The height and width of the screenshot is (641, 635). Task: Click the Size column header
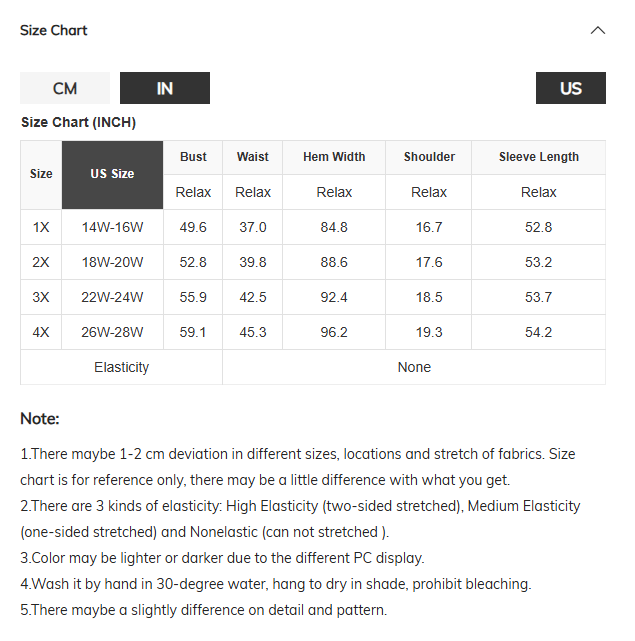coord(41,175)
